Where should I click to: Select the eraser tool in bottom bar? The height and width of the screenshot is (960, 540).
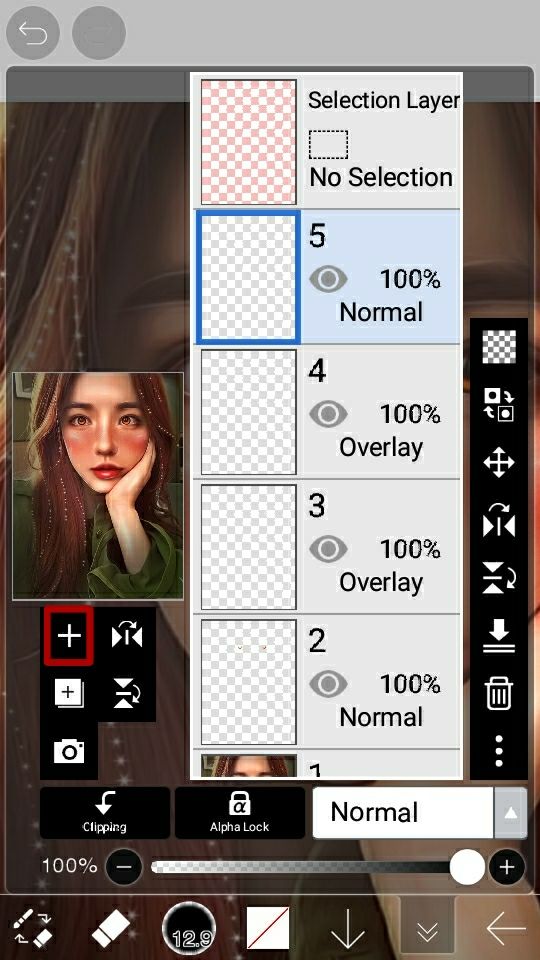pyautogui.click(x=111, y=929)
